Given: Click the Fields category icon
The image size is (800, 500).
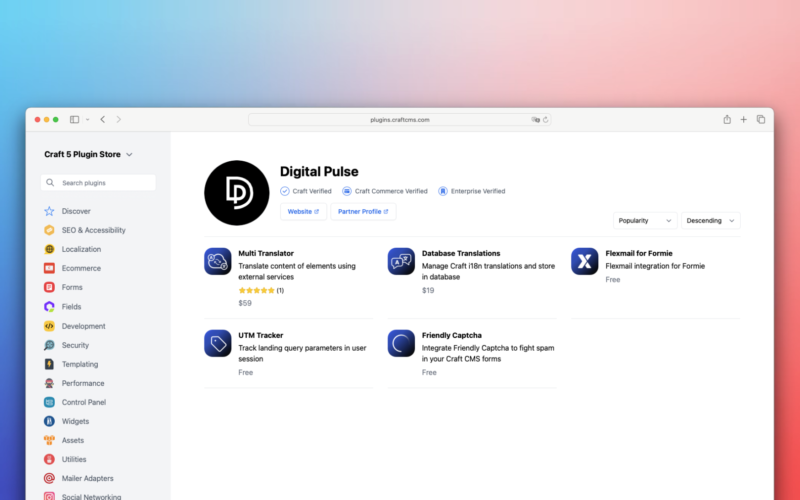Looking at the screenshot, I should point(49,307).
